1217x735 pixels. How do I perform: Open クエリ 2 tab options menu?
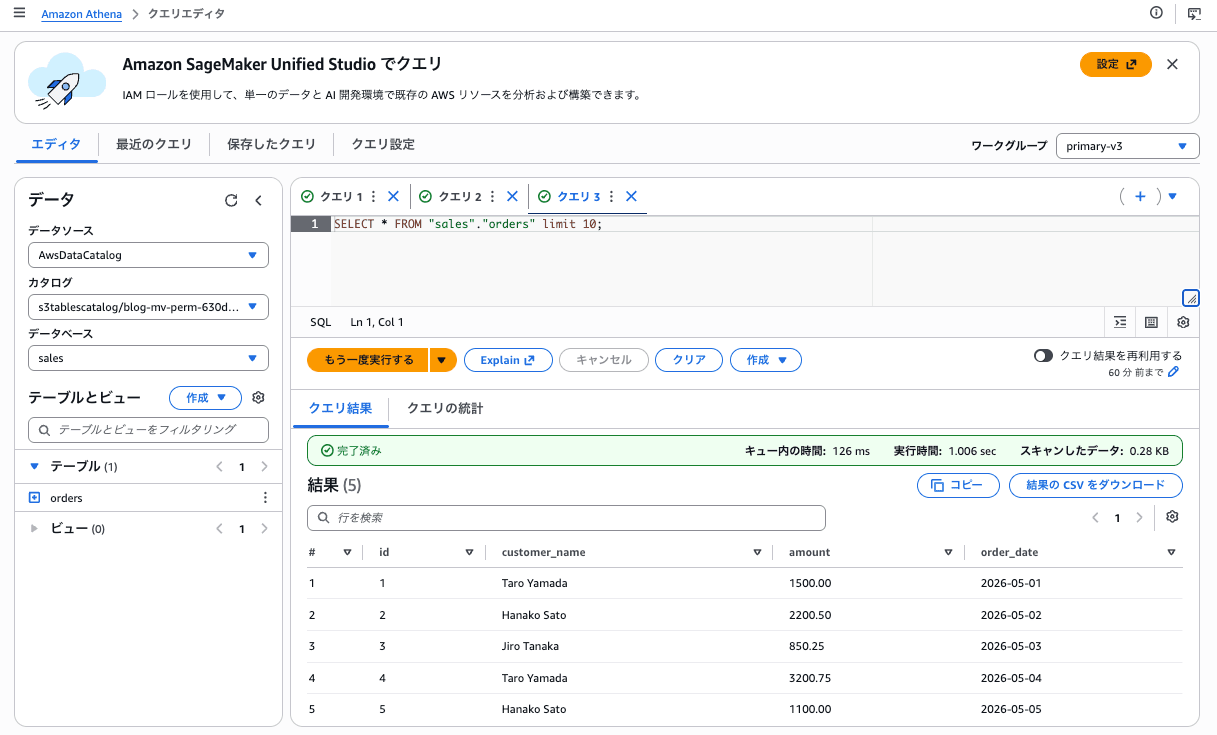pos(492,196)
